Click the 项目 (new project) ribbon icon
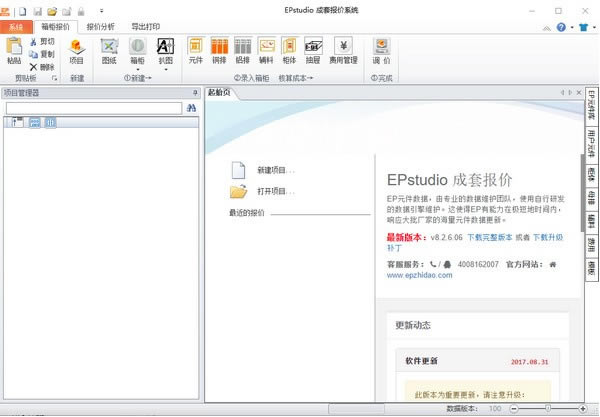The image size is (600, 417). (77, 50)
